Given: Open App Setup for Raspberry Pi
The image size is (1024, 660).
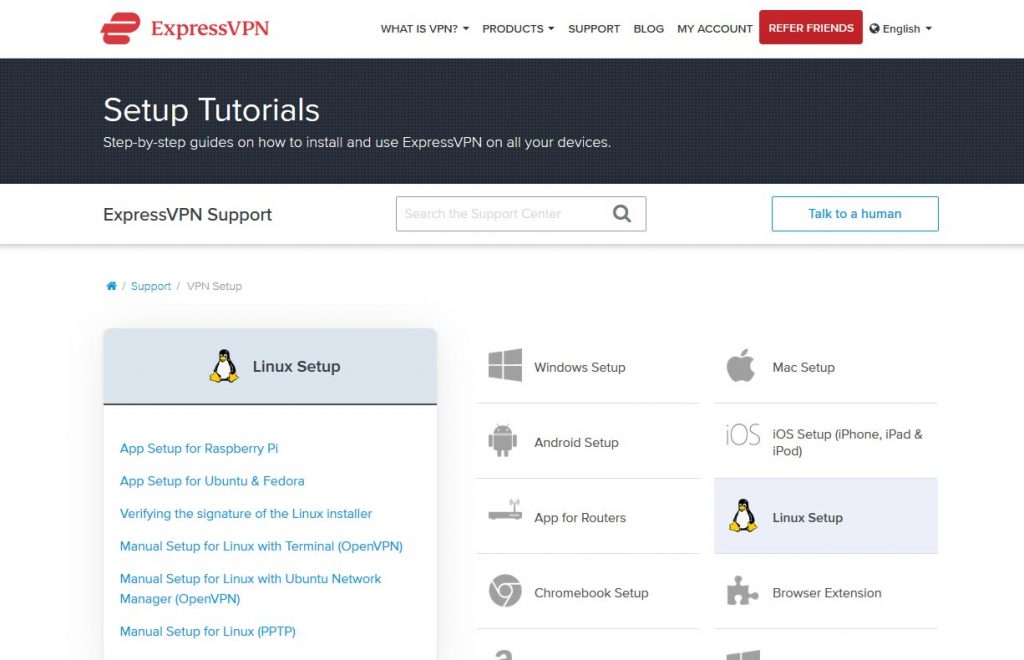Looking at the screenshot, I should 199,448.
